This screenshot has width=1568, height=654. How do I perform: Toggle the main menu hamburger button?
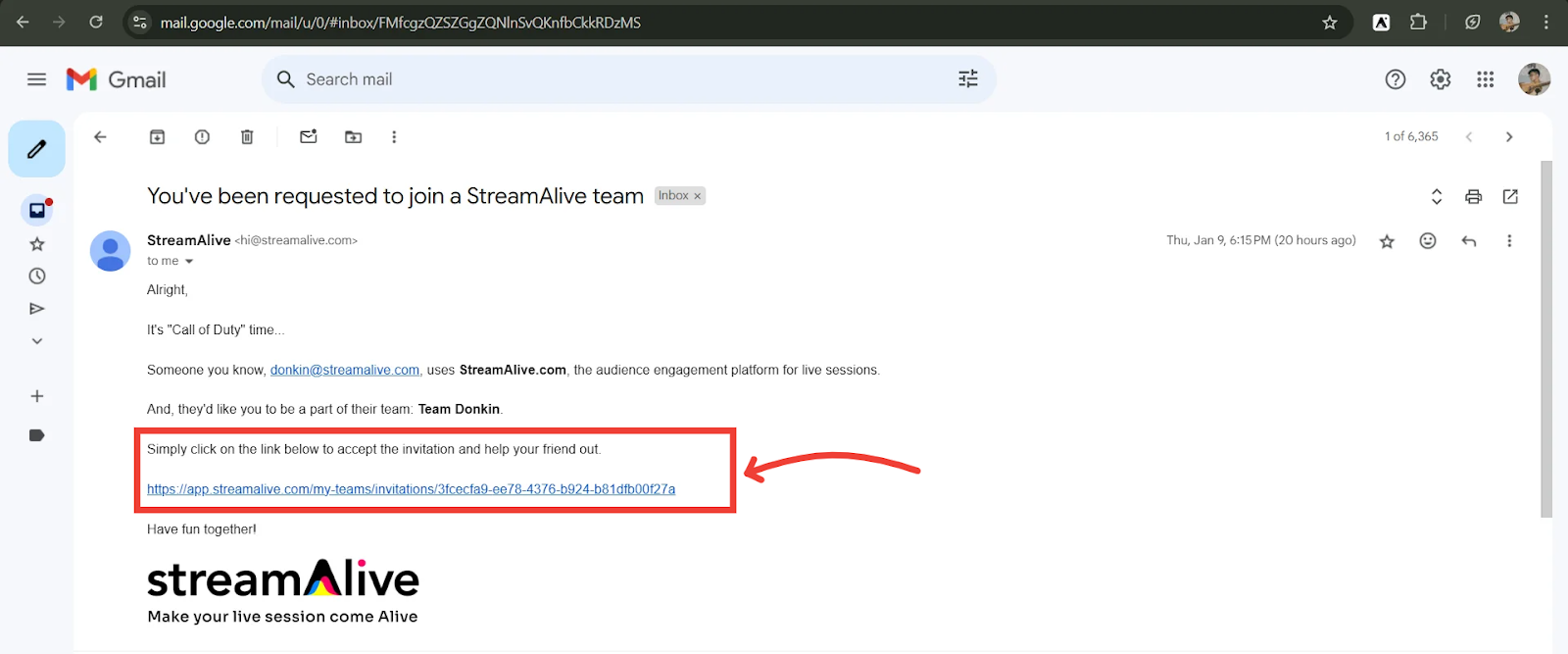37,79
